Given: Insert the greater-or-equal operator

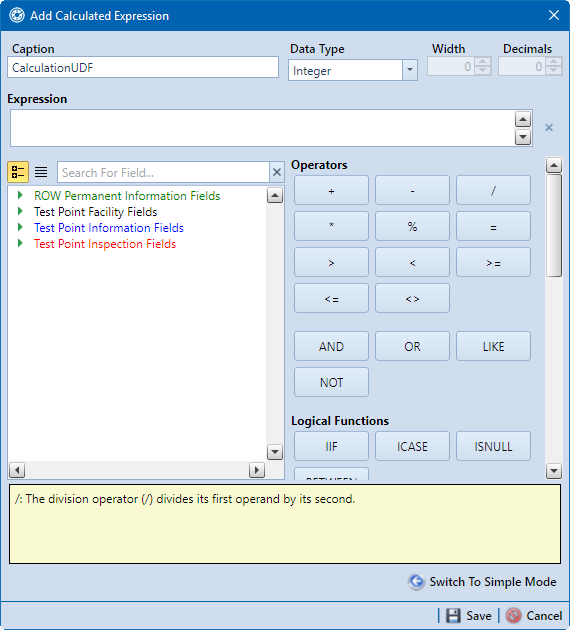Looking at the screenshot, I should tap(493, 262).
